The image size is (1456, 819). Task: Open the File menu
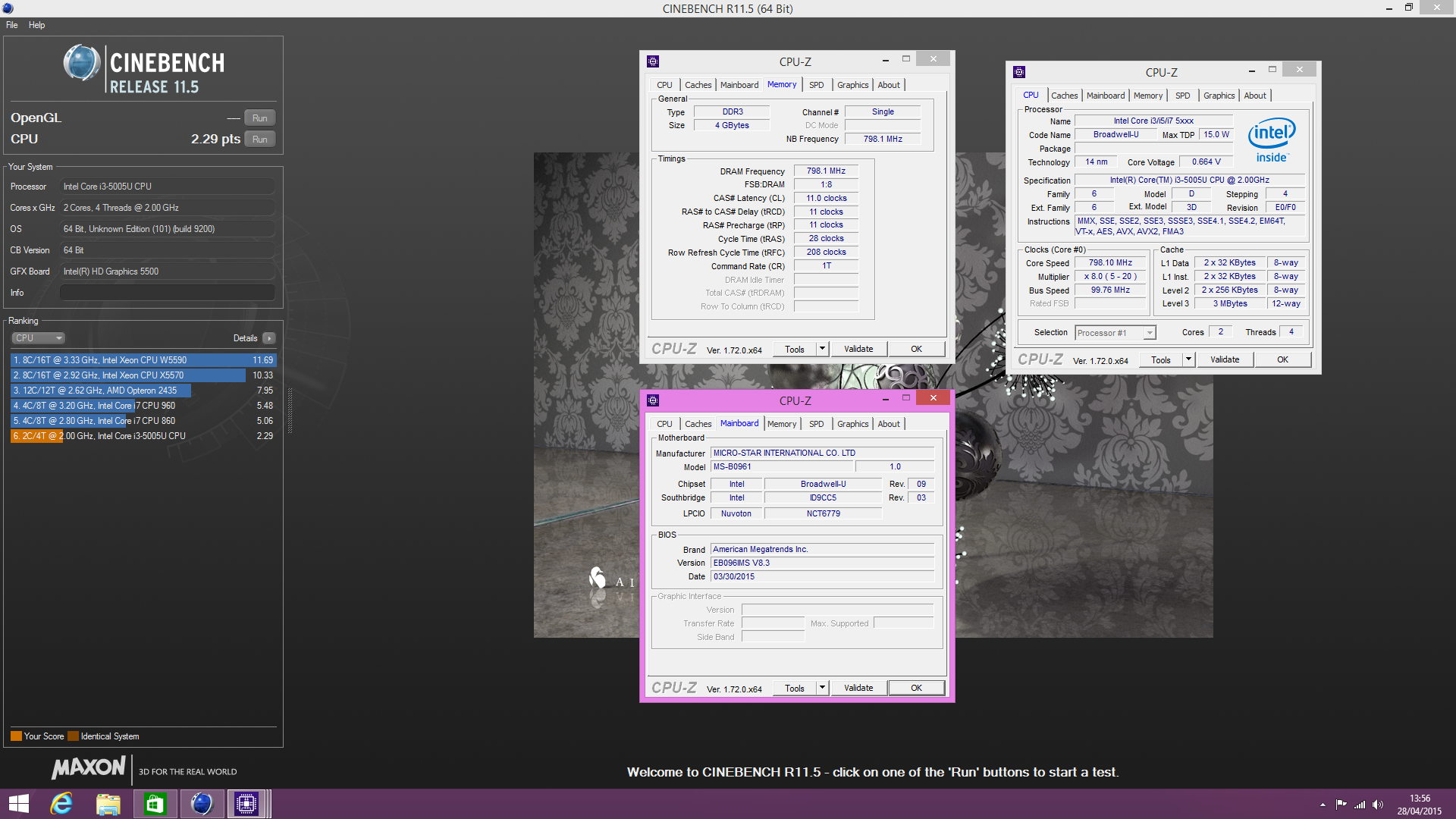coord(12,25)
